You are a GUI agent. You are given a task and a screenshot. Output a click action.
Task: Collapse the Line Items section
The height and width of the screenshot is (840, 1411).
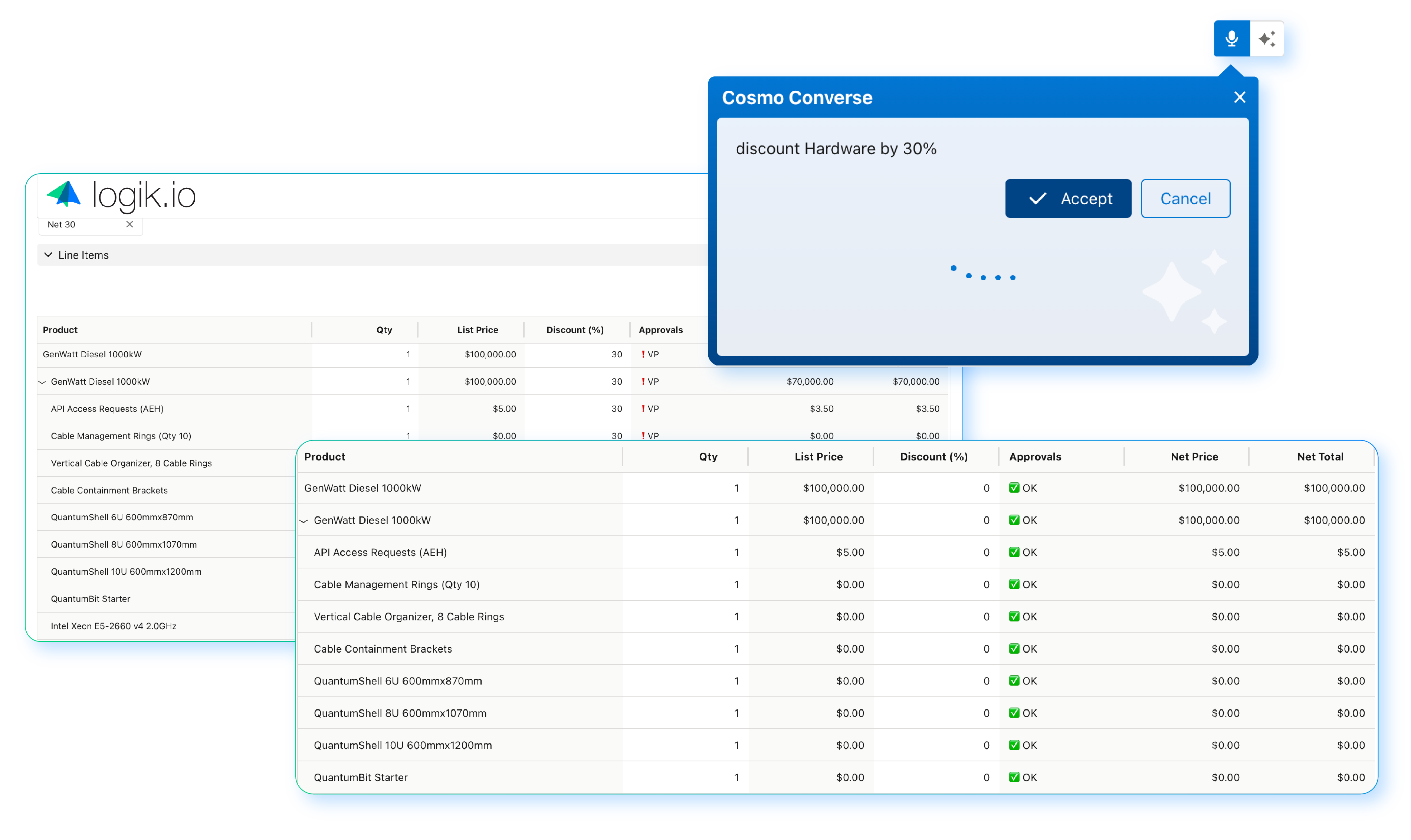49,255
